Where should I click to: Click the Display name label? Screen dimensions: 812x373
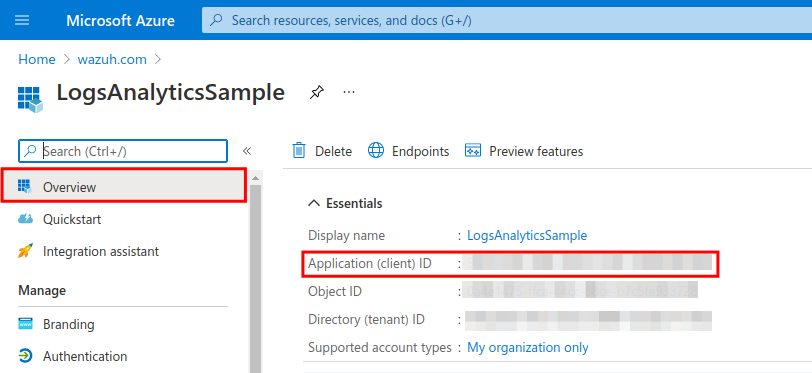(346, 236)
